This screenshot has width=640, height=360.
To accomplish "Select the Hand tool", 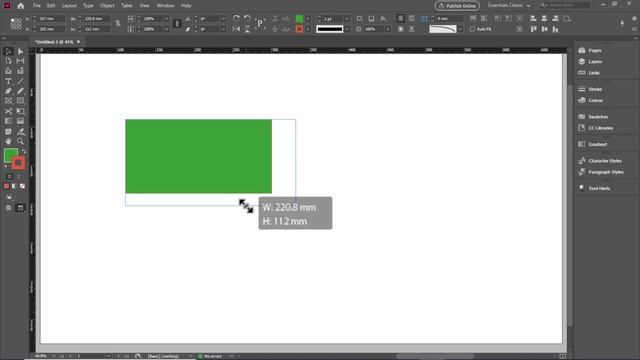I will coord(8,141).
